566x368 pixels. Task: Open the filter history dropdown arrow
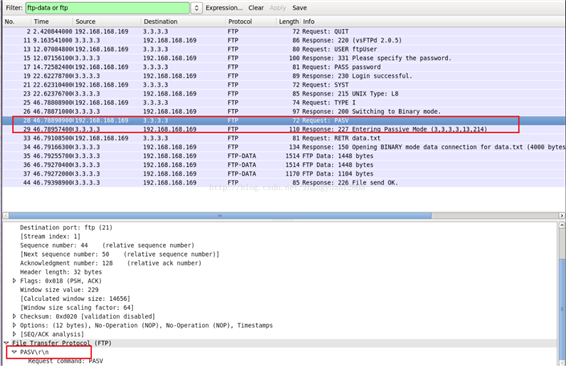[196, 8]
